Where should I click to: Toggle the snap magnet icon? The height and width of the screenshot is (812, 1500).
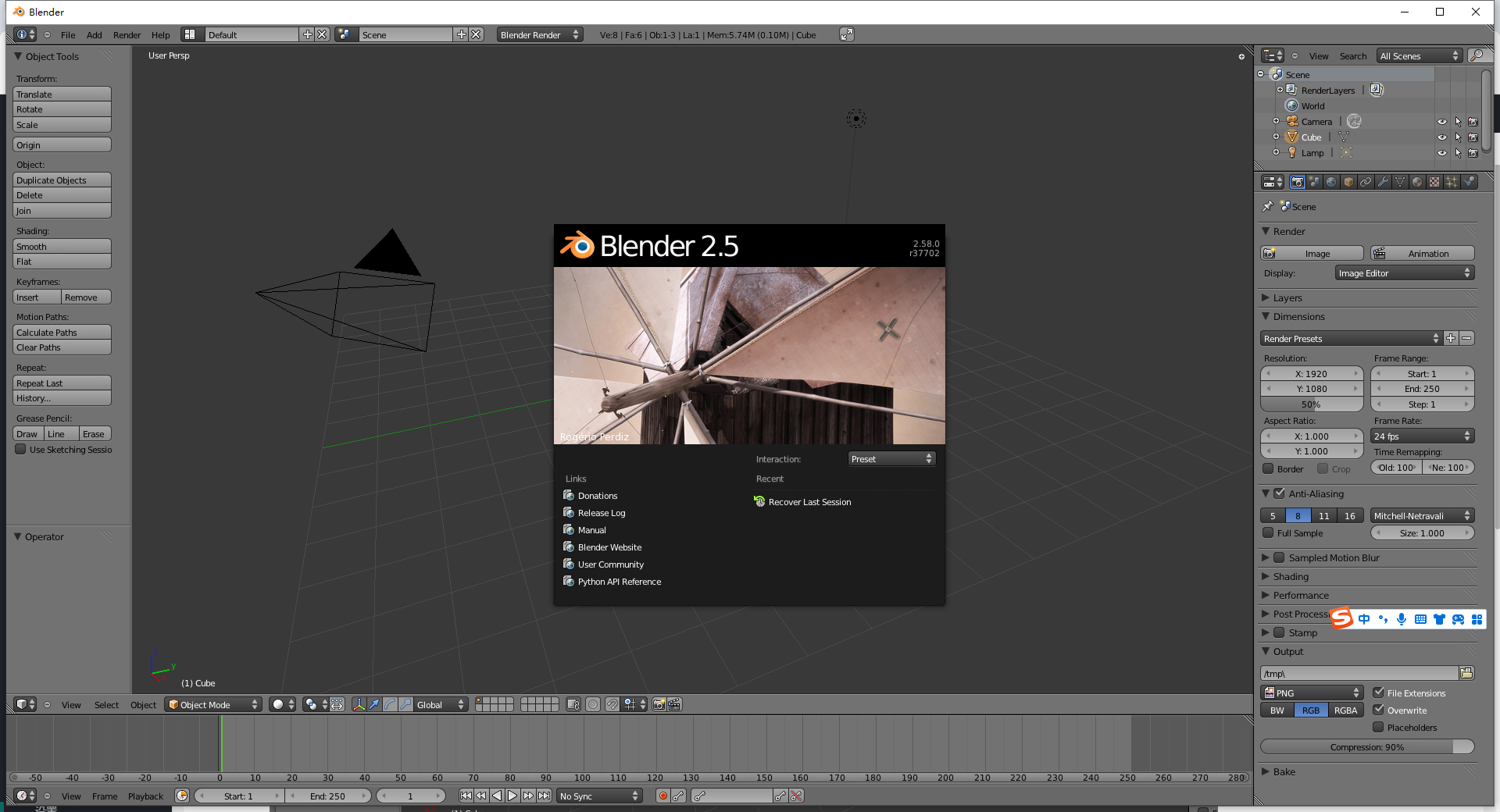pos(612,704)
